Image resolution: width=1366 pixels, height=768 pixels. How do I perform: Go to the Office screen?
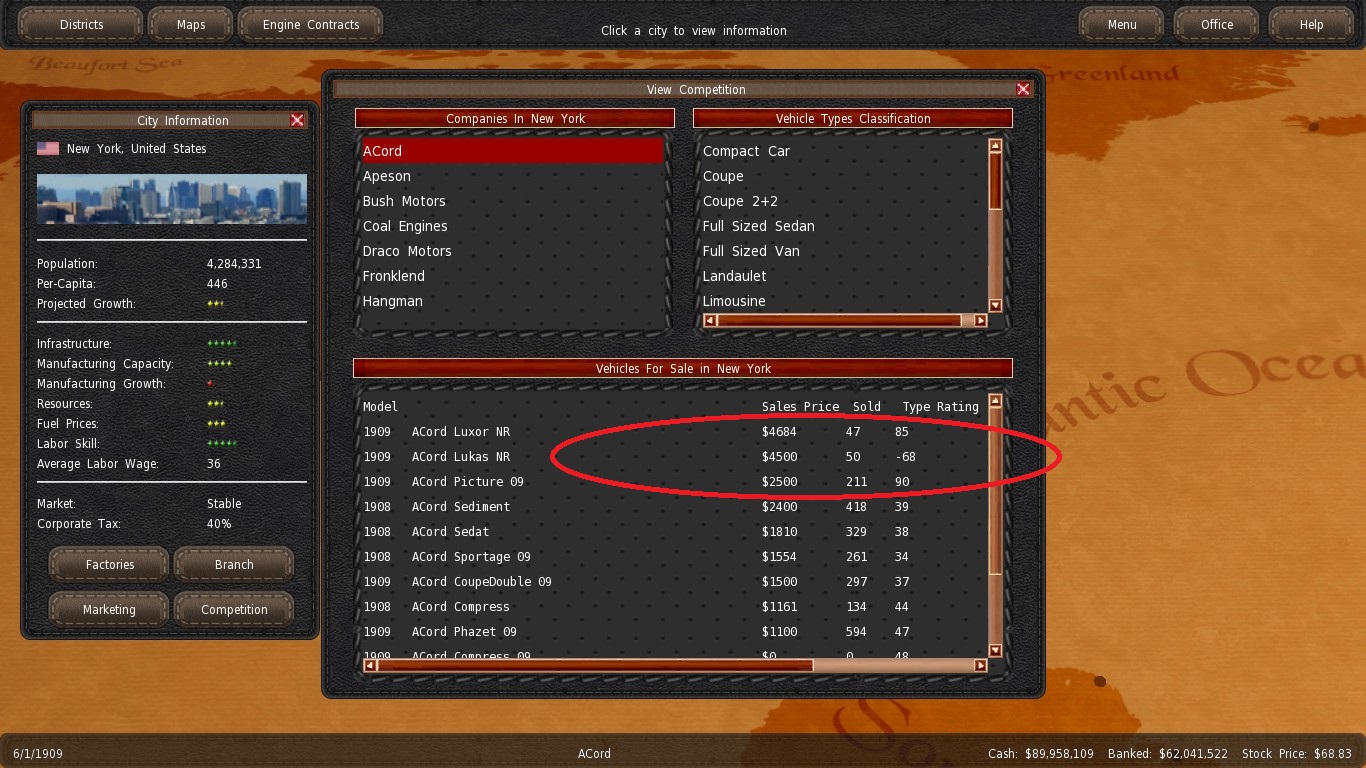point(1216,25)
